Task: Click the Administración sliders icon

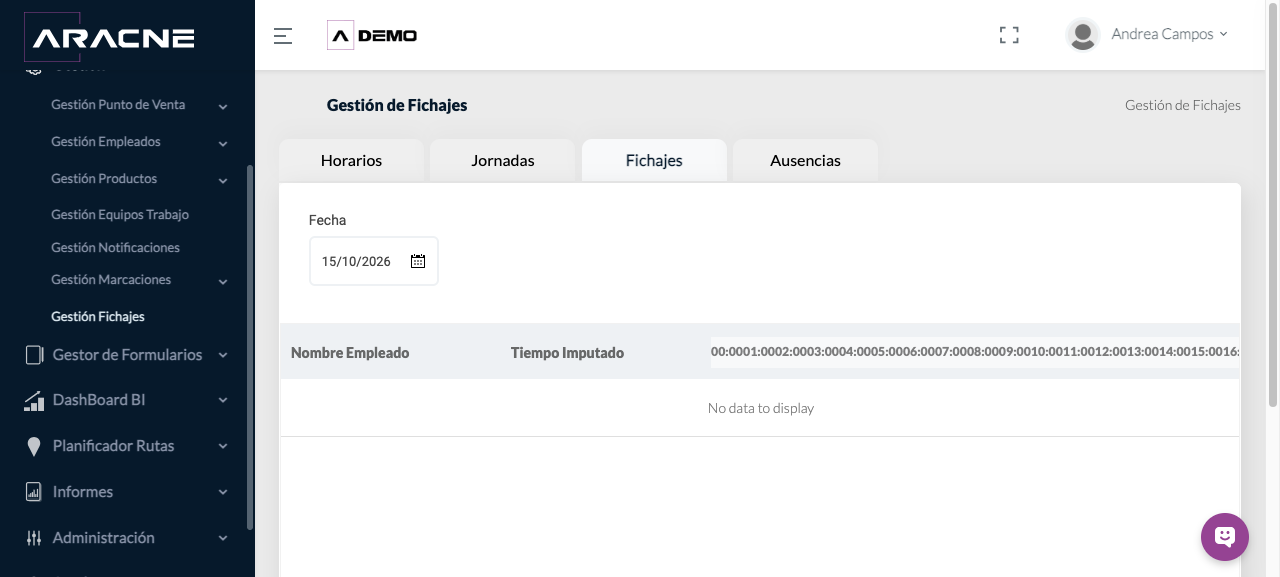Action: click(34, 538)
